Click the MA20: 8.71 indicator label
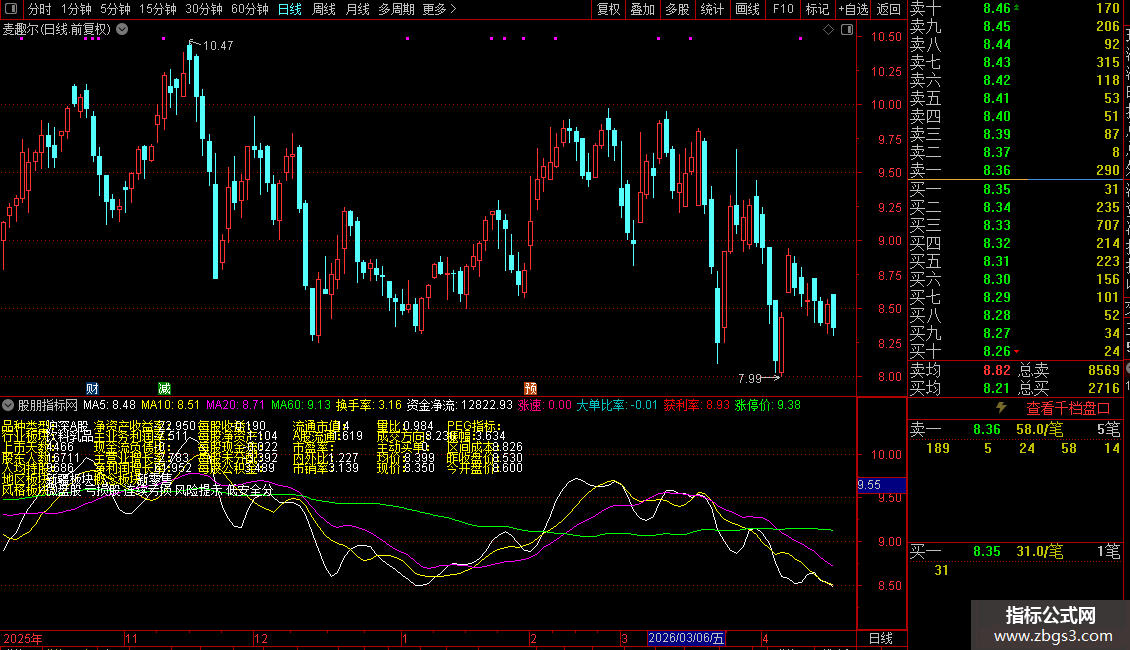 click(x=235, y=405)
